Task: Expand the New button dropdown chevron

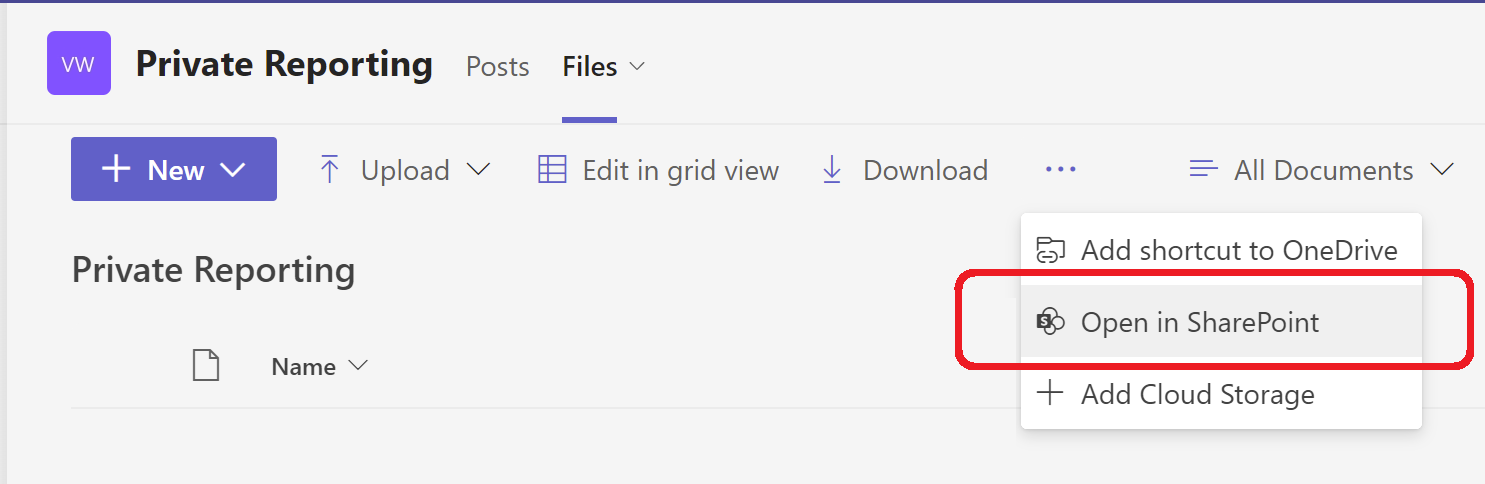Action: tap(233, 170)
